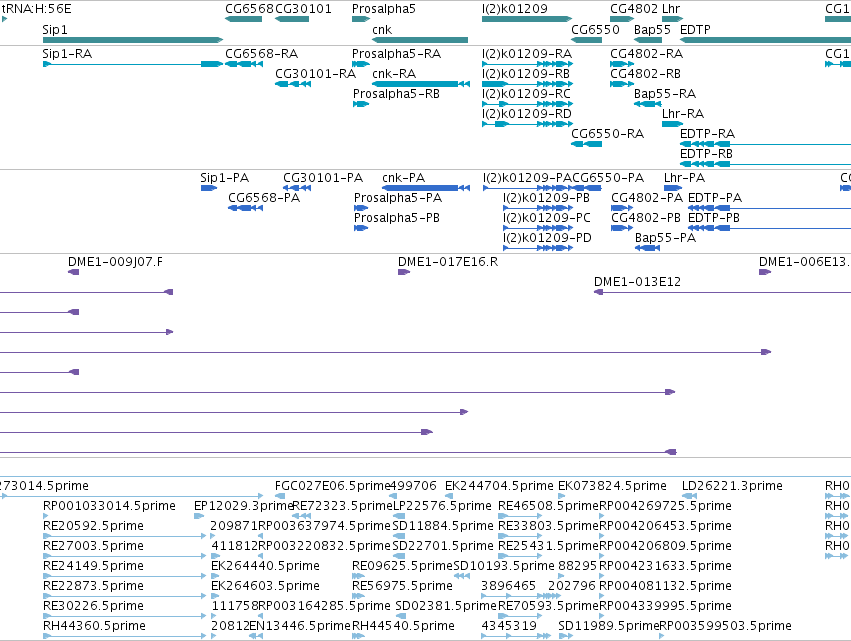851x641 pixels.
Task: Open the CG30101 gene feature
Action: [292, 19]
